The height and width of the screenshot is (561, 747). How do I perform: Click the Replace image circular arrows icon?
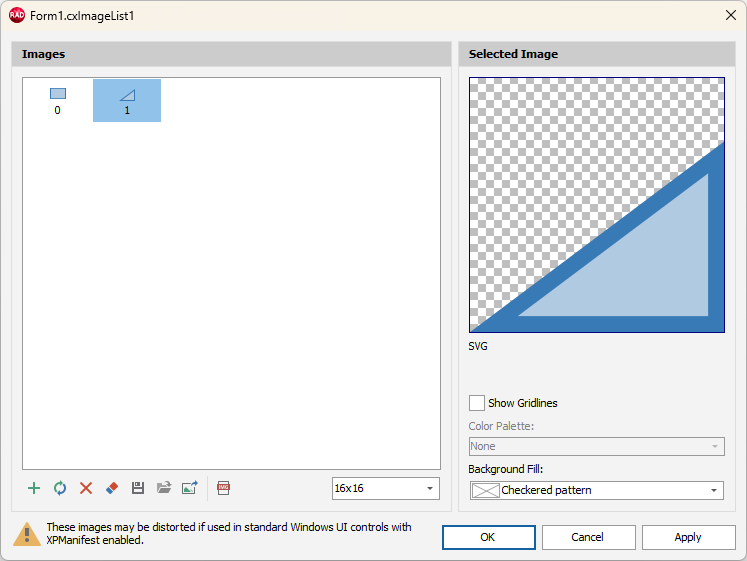pos(60,488)
